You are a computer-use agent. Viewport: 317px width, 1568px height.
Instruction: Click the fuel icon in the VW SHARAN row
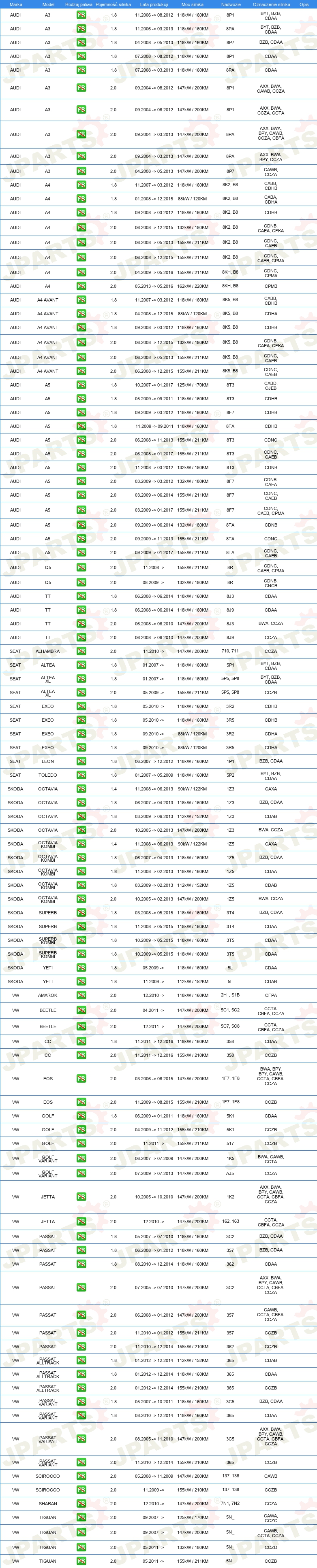click(81, 1504)
